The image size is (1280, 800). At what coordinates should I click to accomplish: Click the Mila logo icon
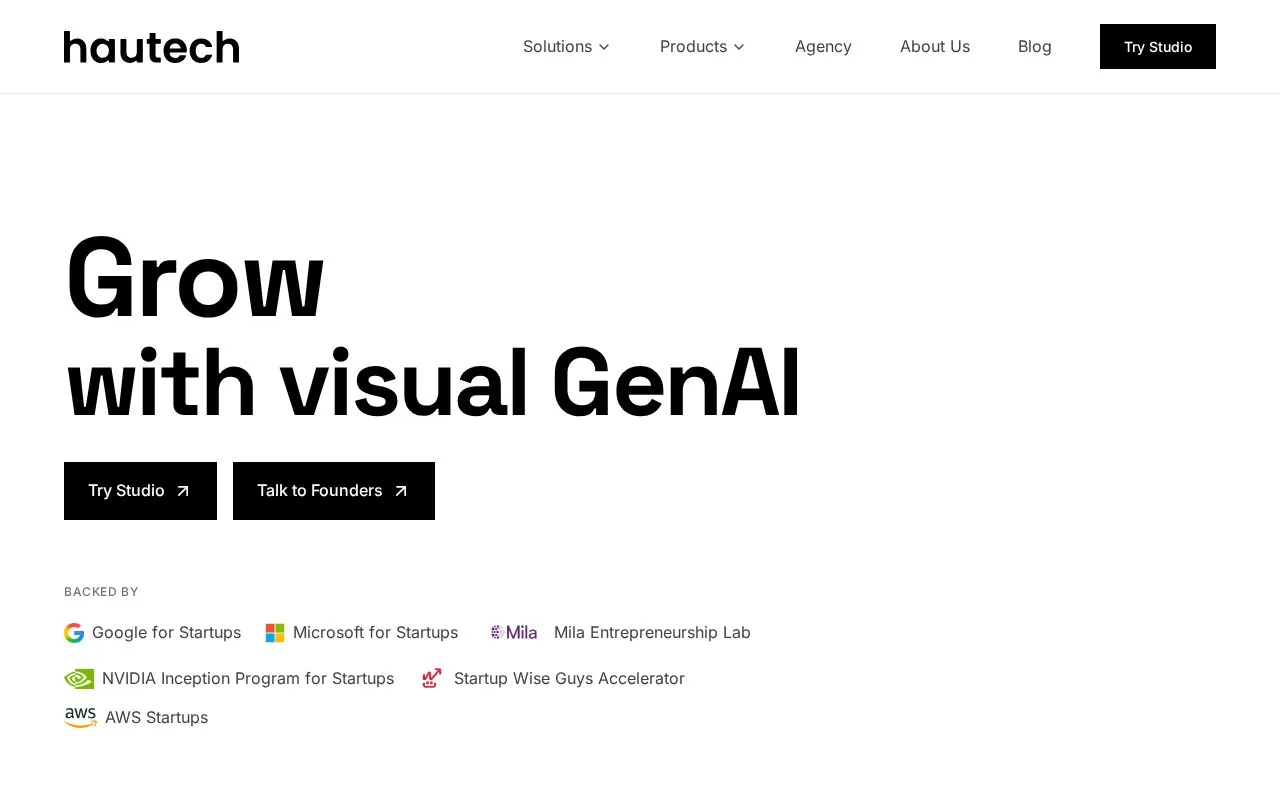514,633
